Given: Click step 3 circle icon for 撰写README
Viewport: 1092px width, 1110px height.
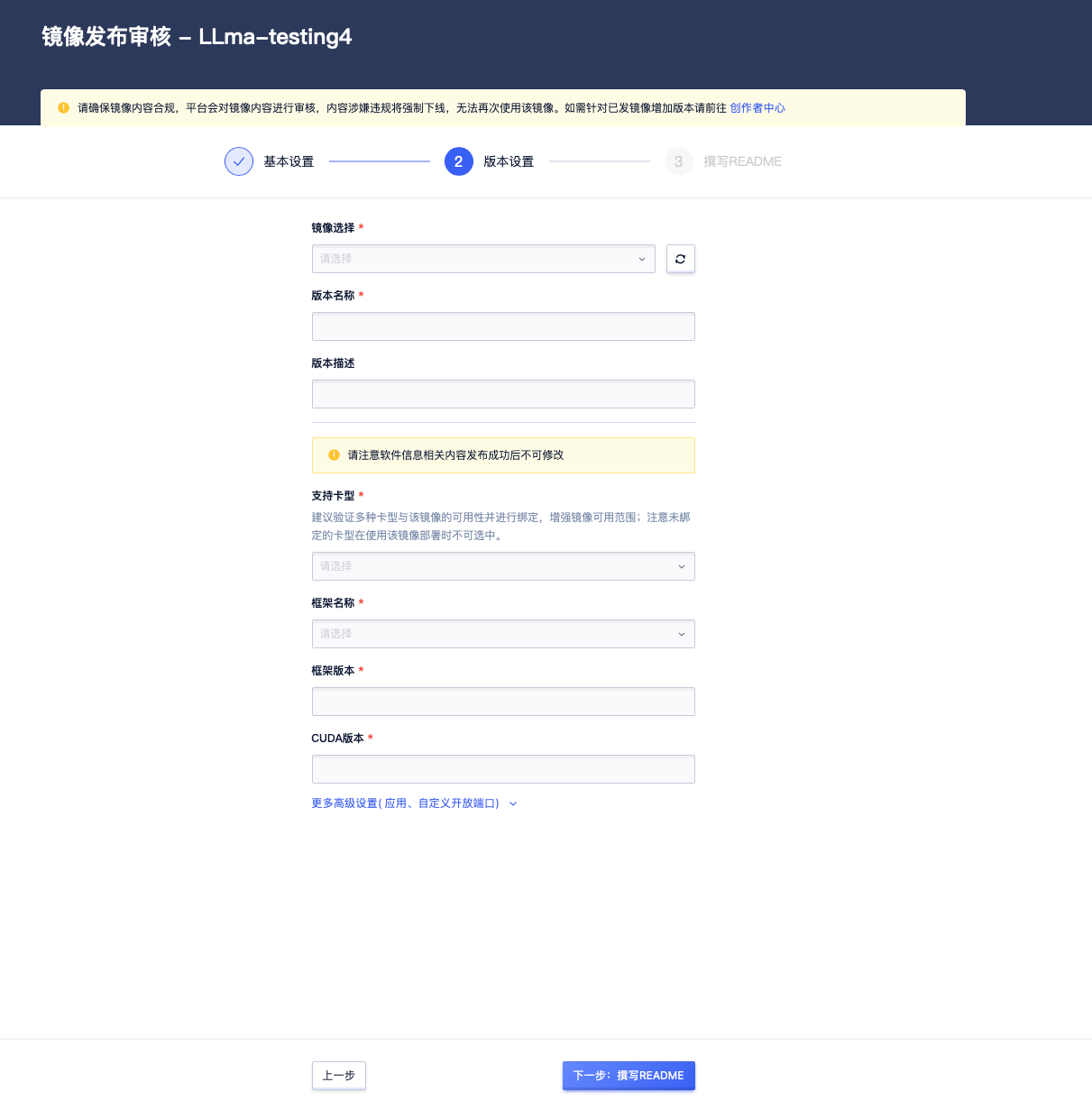Looking at the screenshot, I should 678,161.
